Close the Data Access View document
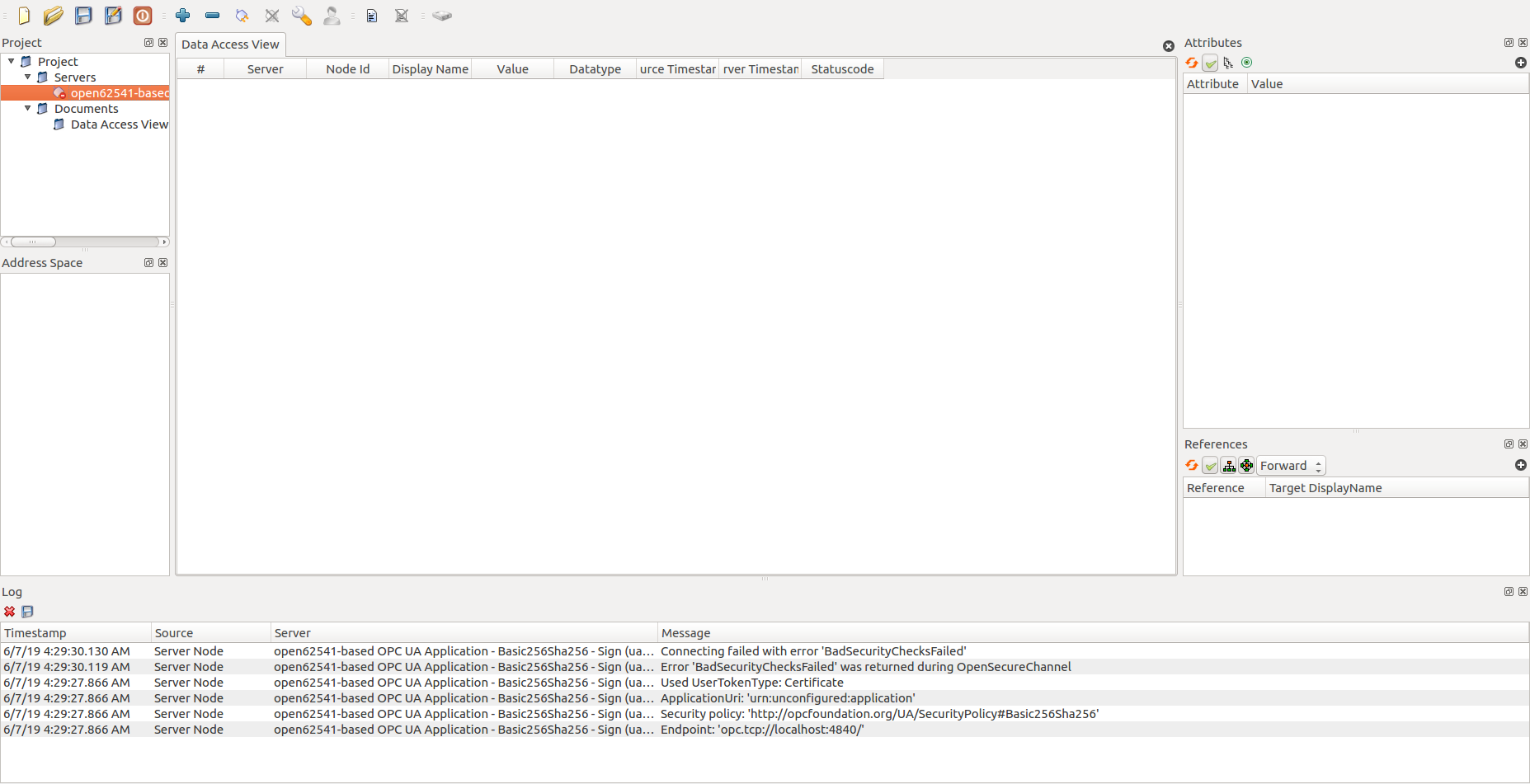This screenshot has width=1530, height=784. click(x=1168, y=45)
